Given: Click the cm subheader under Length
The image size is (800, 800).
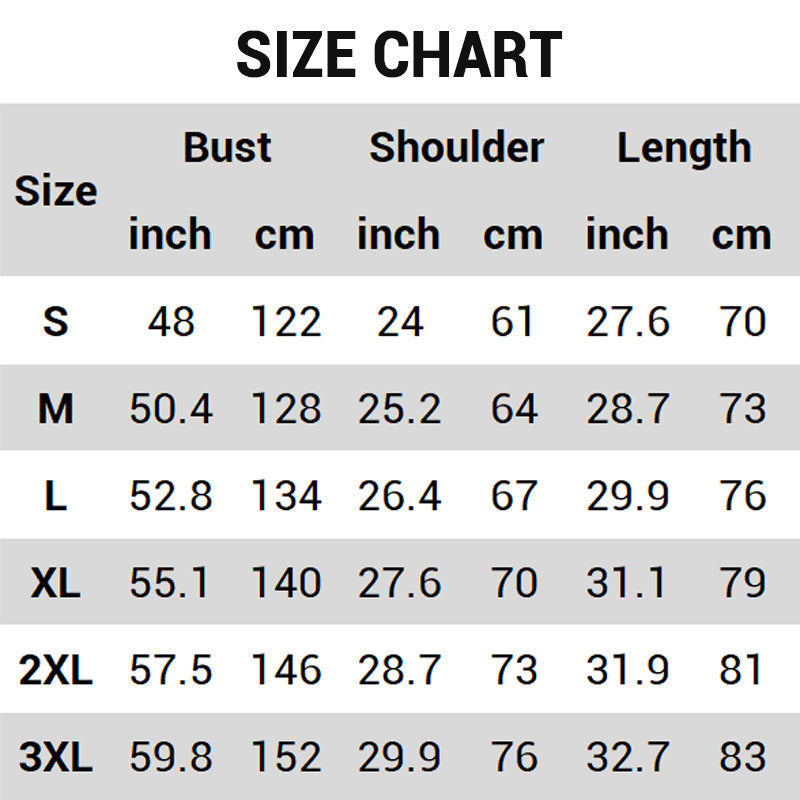Looking at the screenshot, I should (x=741, y=235).
